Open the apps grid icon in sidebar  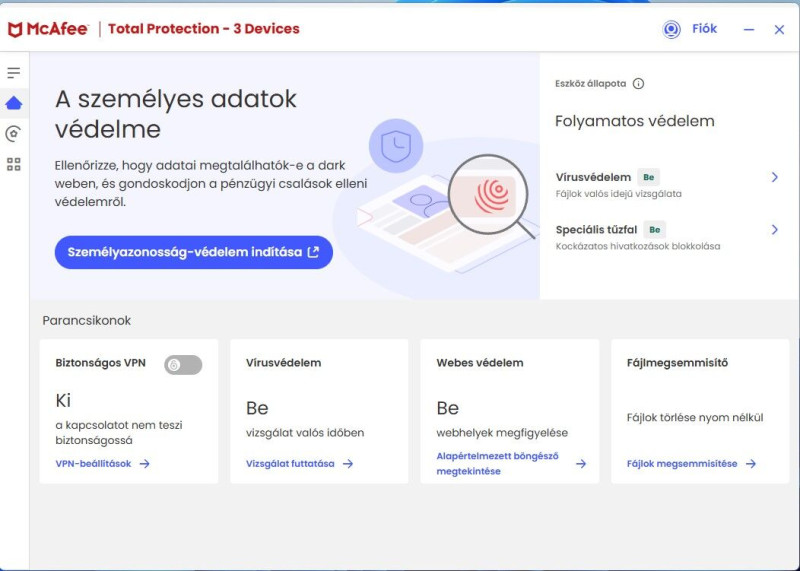coord(14,164)
